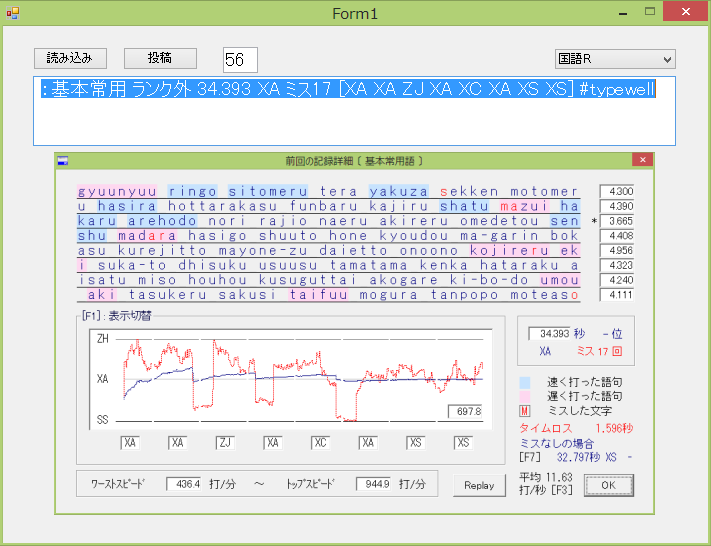This screenshot has width=711, height=546.
Task: Click the 前回の記録詳細 dialog title icon
Action: [x=63, y=161]
